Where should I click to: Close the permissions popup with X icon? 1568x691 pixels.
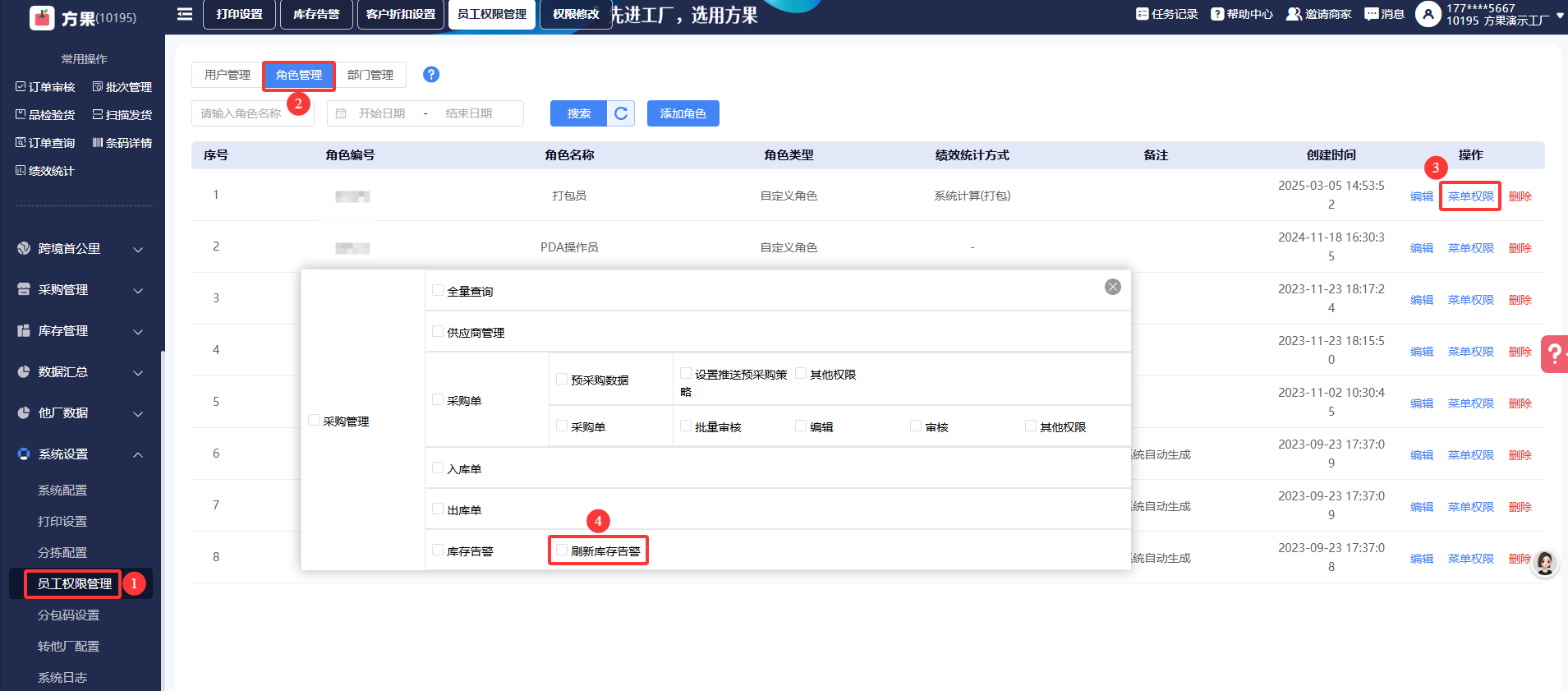pyautogui.click(x=1113, y=287)
